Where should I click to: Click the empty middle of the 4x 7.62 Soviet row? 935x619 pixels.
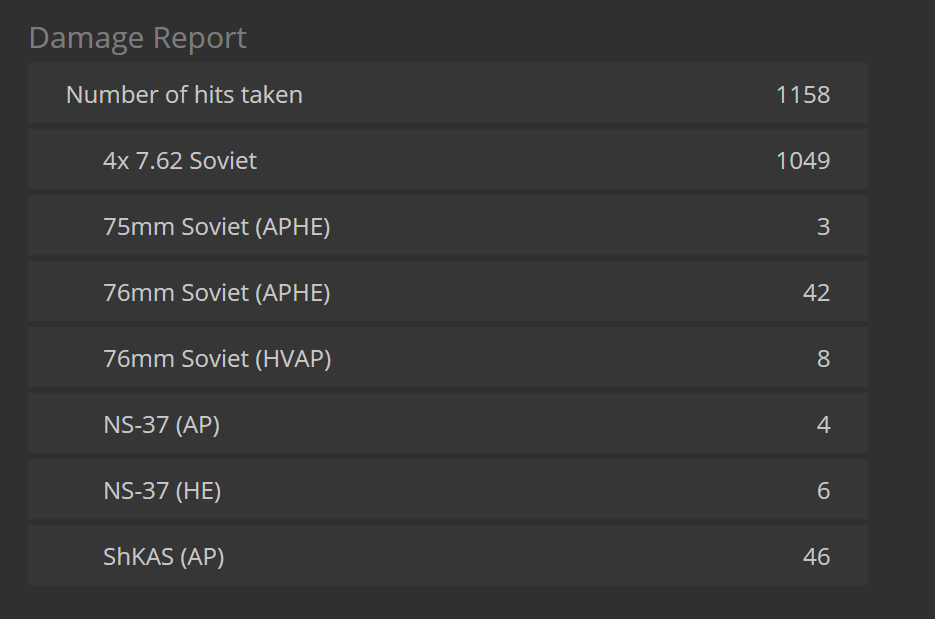coord(500,161)
